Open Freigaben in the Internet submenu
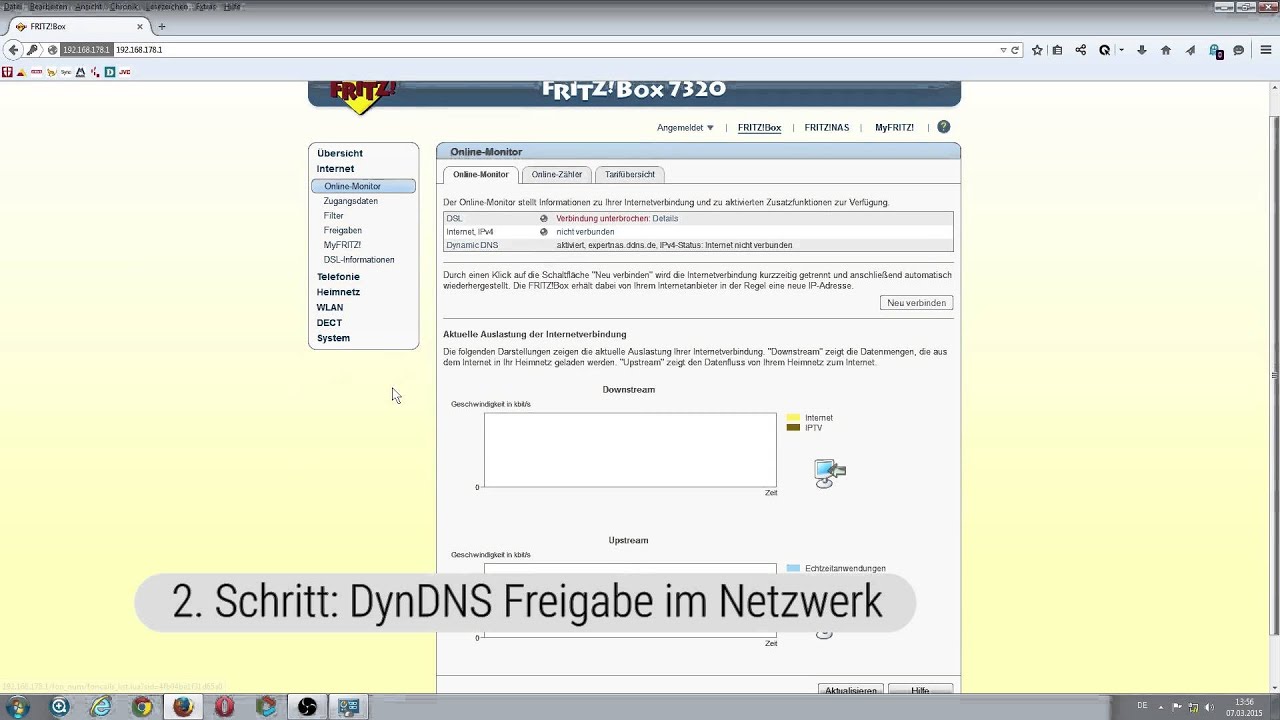1280x720 pixels. (x=343, y=230)
